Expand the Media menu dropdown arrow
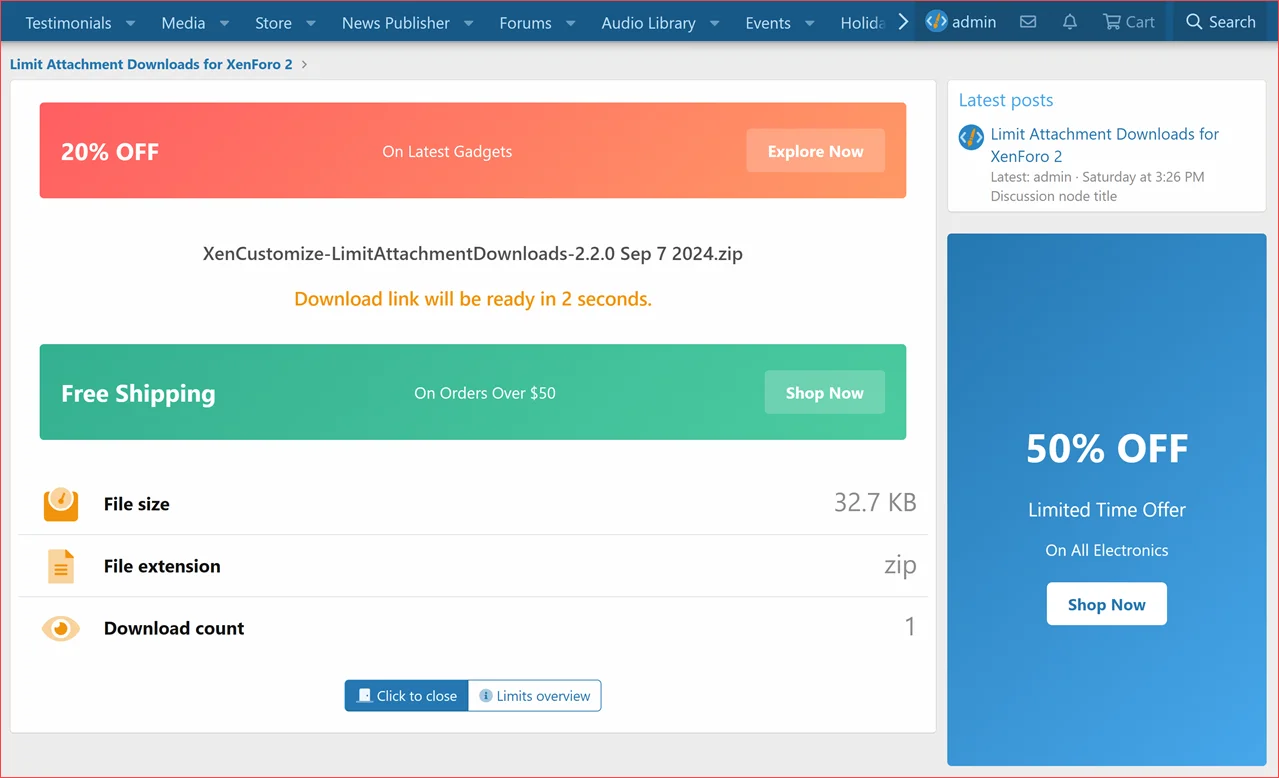The width and height of the screenshot is (1279, 778). (x=224, y=23)
